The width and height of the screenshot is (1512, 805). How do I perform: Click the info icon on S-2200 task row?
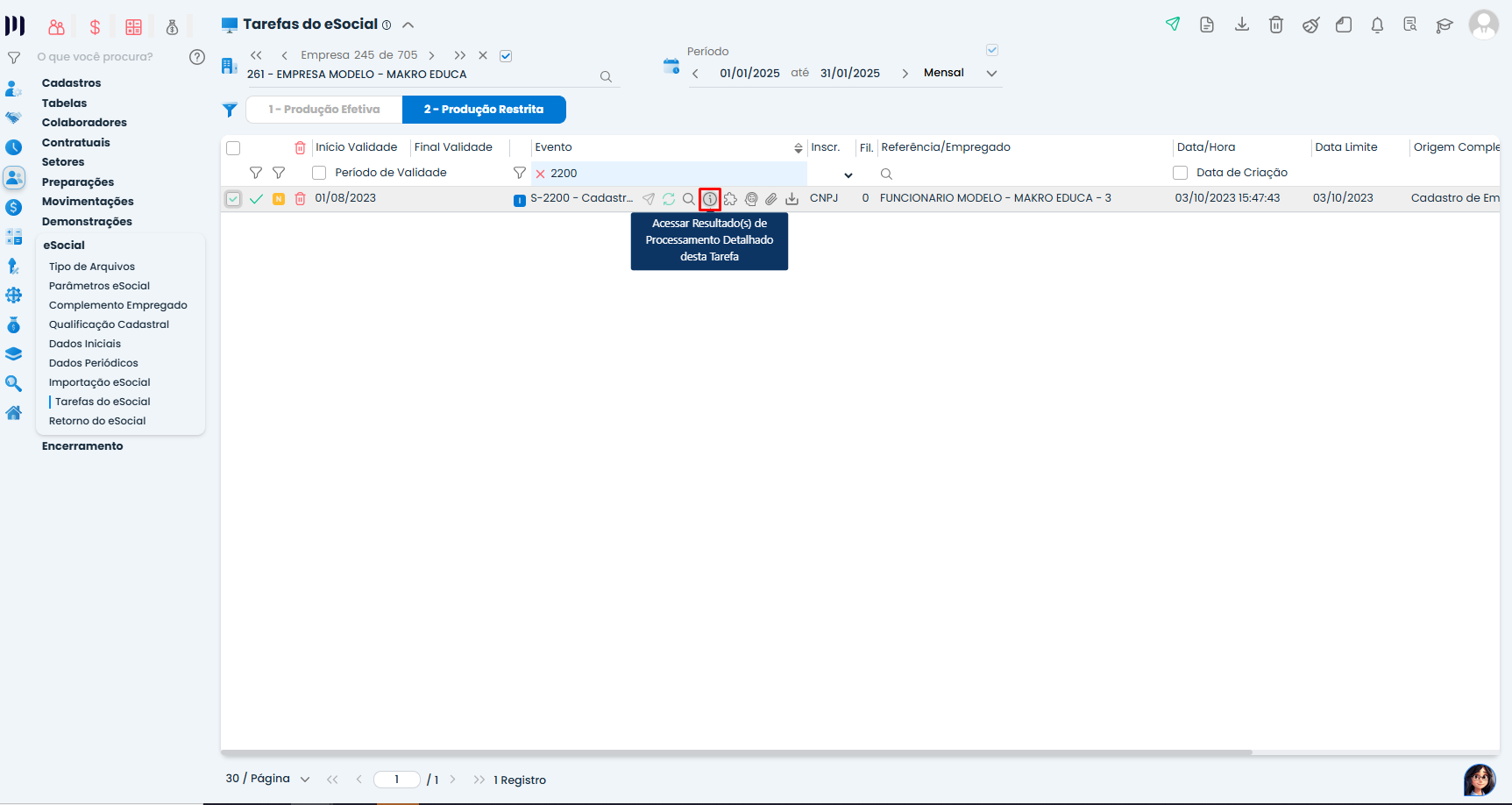click(x=710, y=199)
